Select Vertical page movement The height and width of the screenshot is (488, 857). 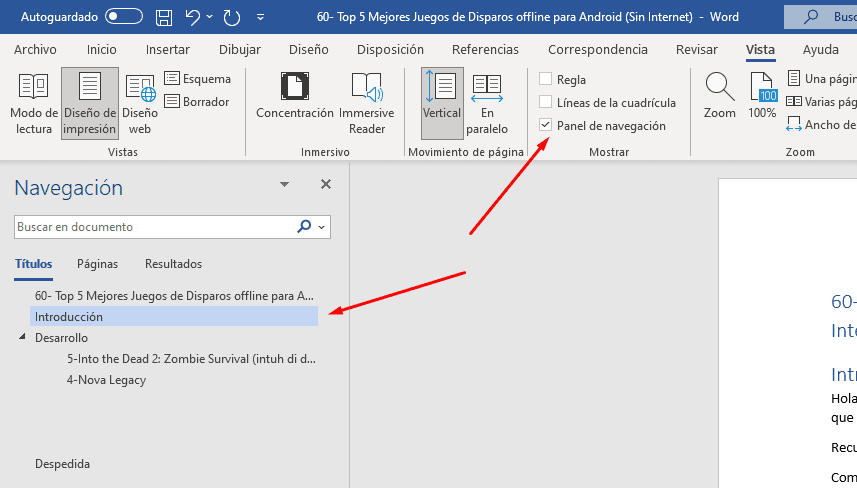[442, 103]
